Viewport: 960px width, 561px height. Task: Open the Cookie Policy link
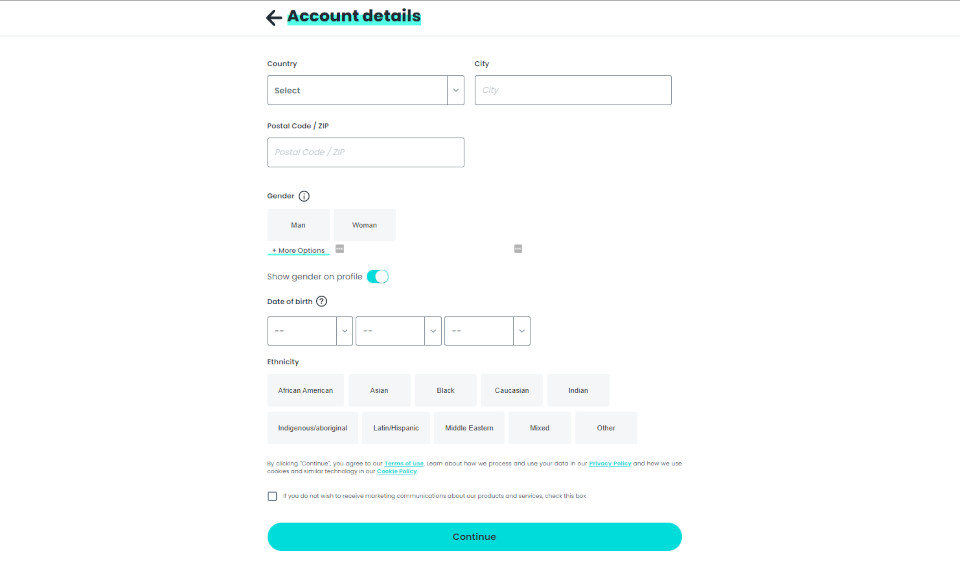(x=396, y=471)
